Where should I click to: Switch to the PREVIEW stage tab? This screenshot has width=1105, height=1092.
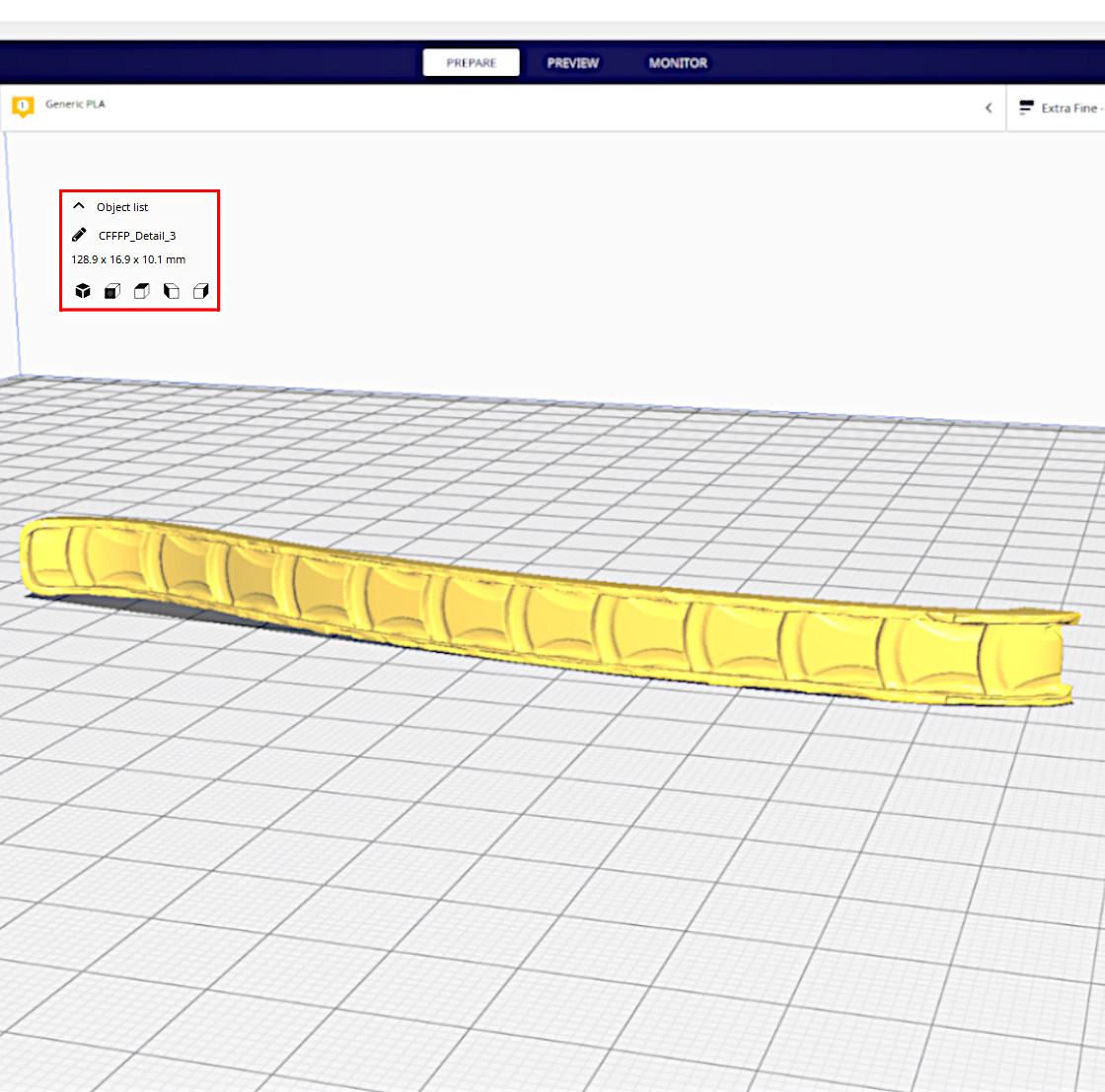572,63
